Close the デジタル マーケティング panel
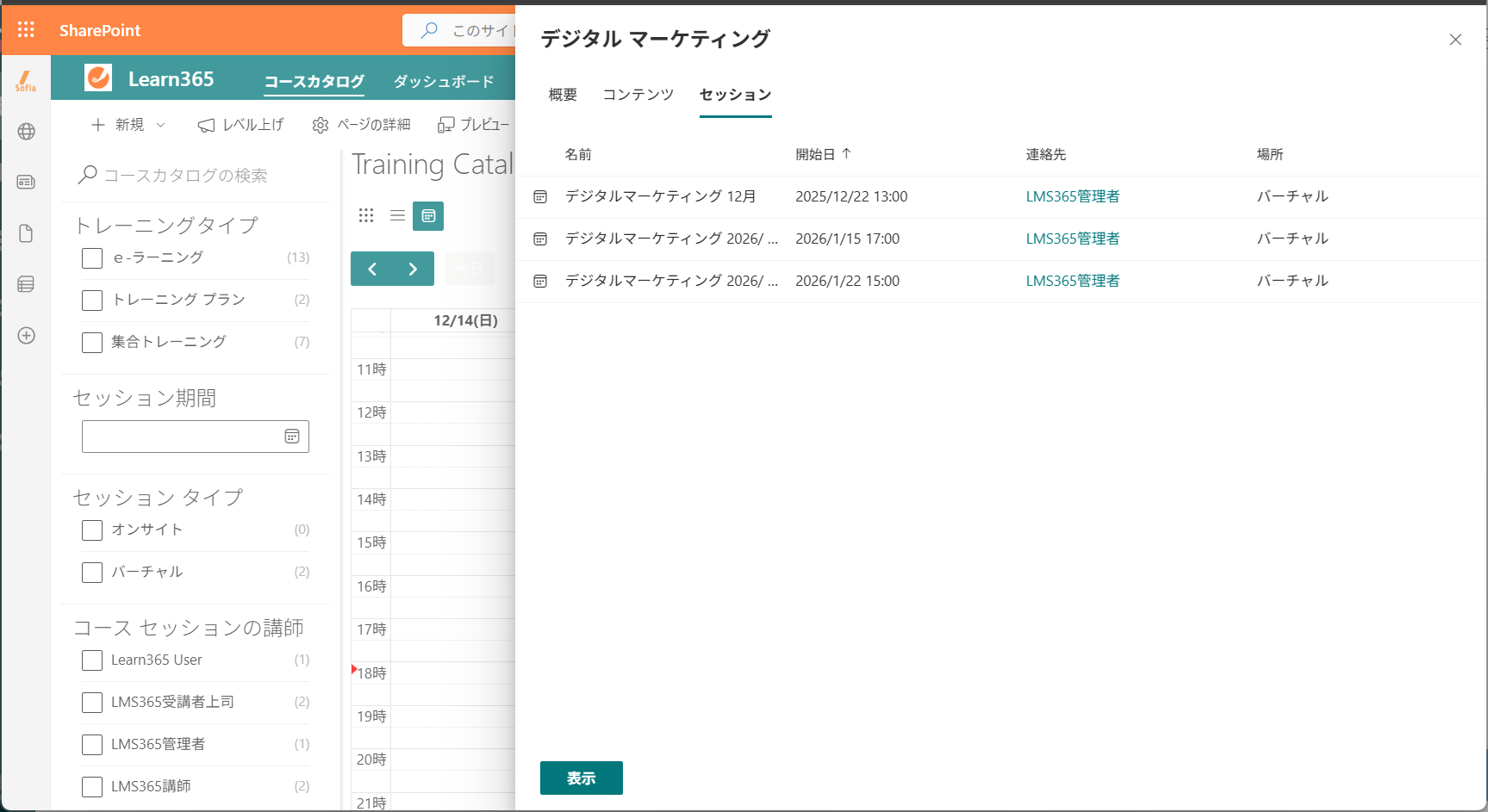 click(x=1455, y=40)
